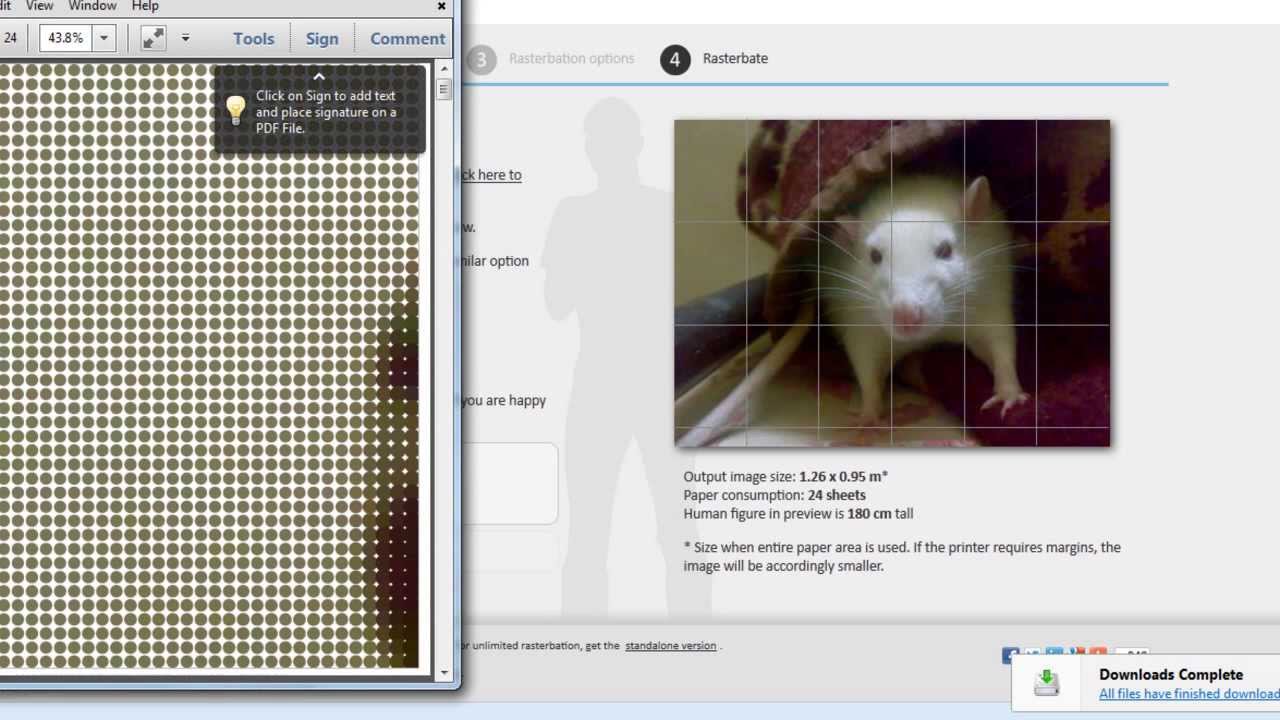This screenshot has height=720, width=1280.
Task: Collapse the Sign tip with the up chevron
Action: 319,77
